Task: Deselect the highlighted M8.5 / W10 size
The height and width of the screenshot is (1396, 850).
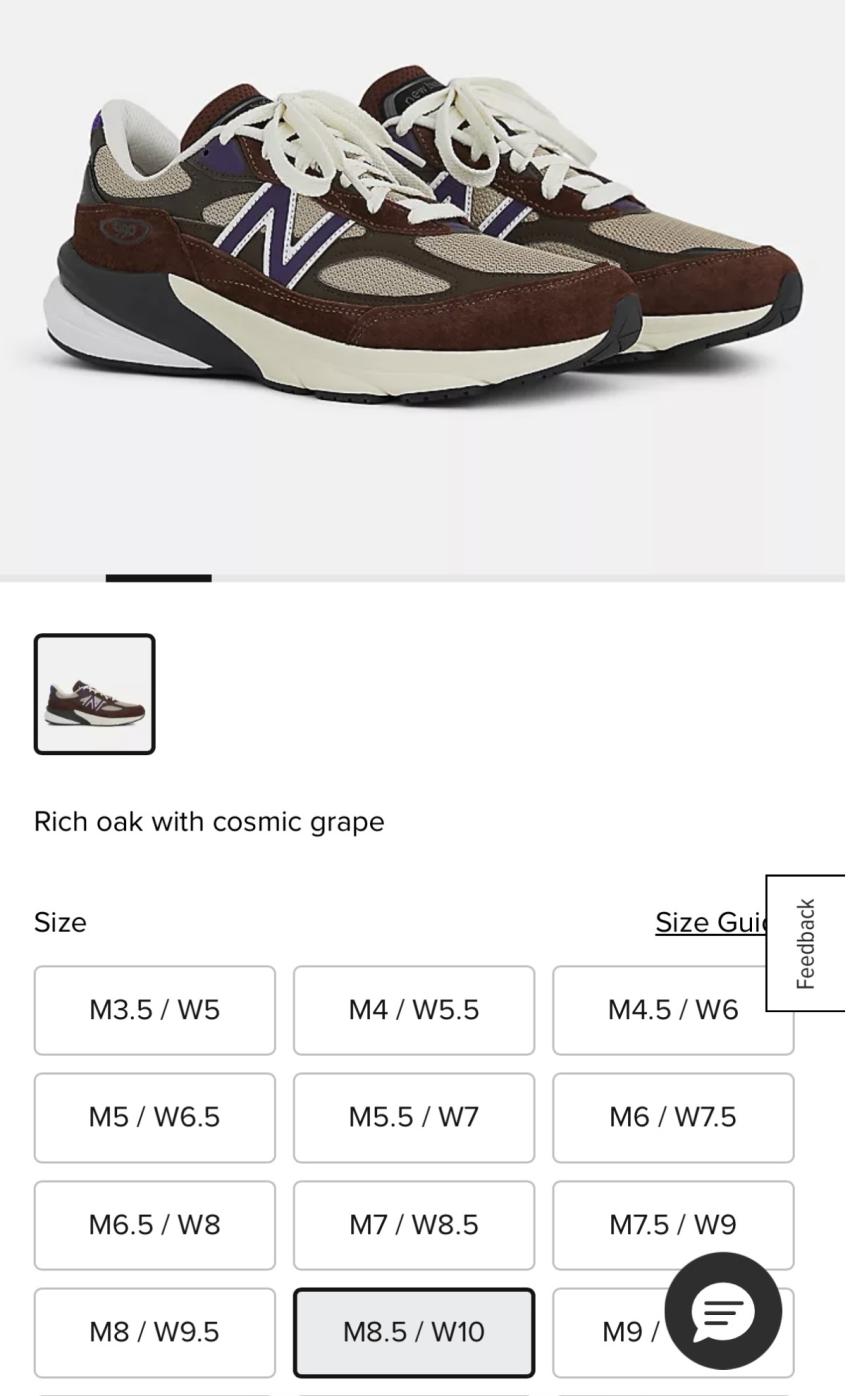Action: tap(414, 1333)
